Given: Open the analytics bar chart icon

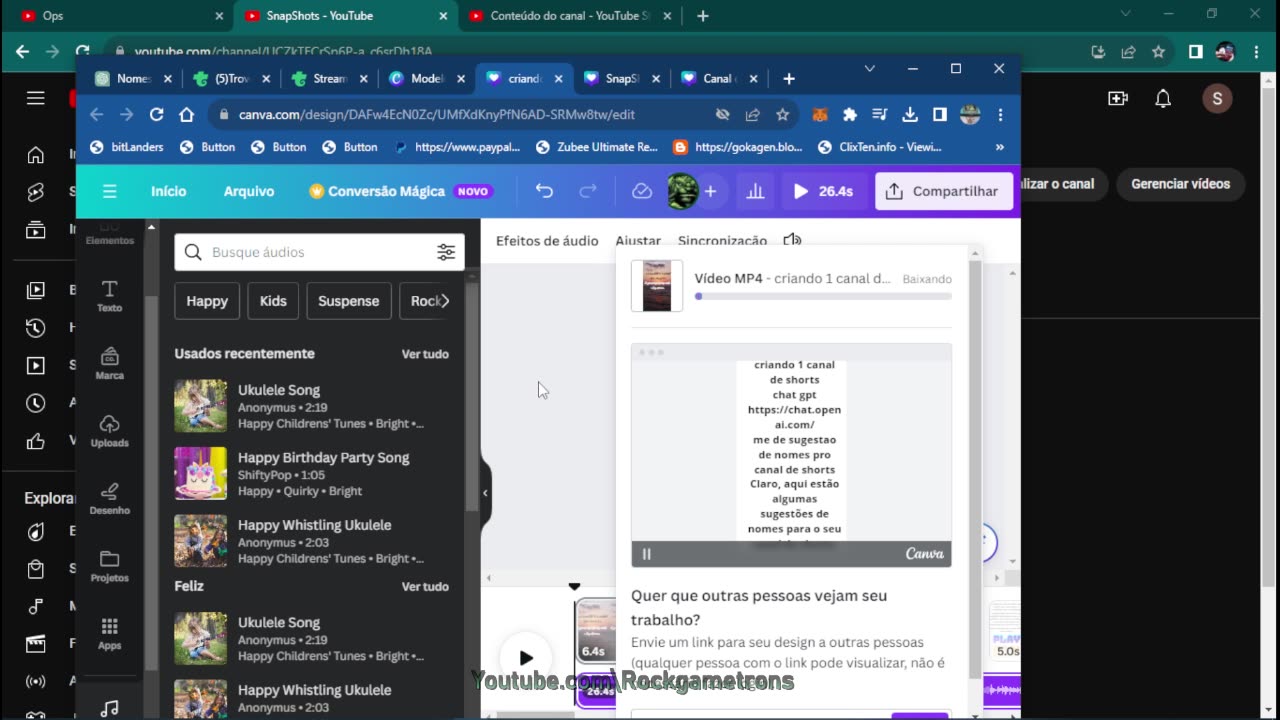Looking at the screenshot, I should (756, 191).
